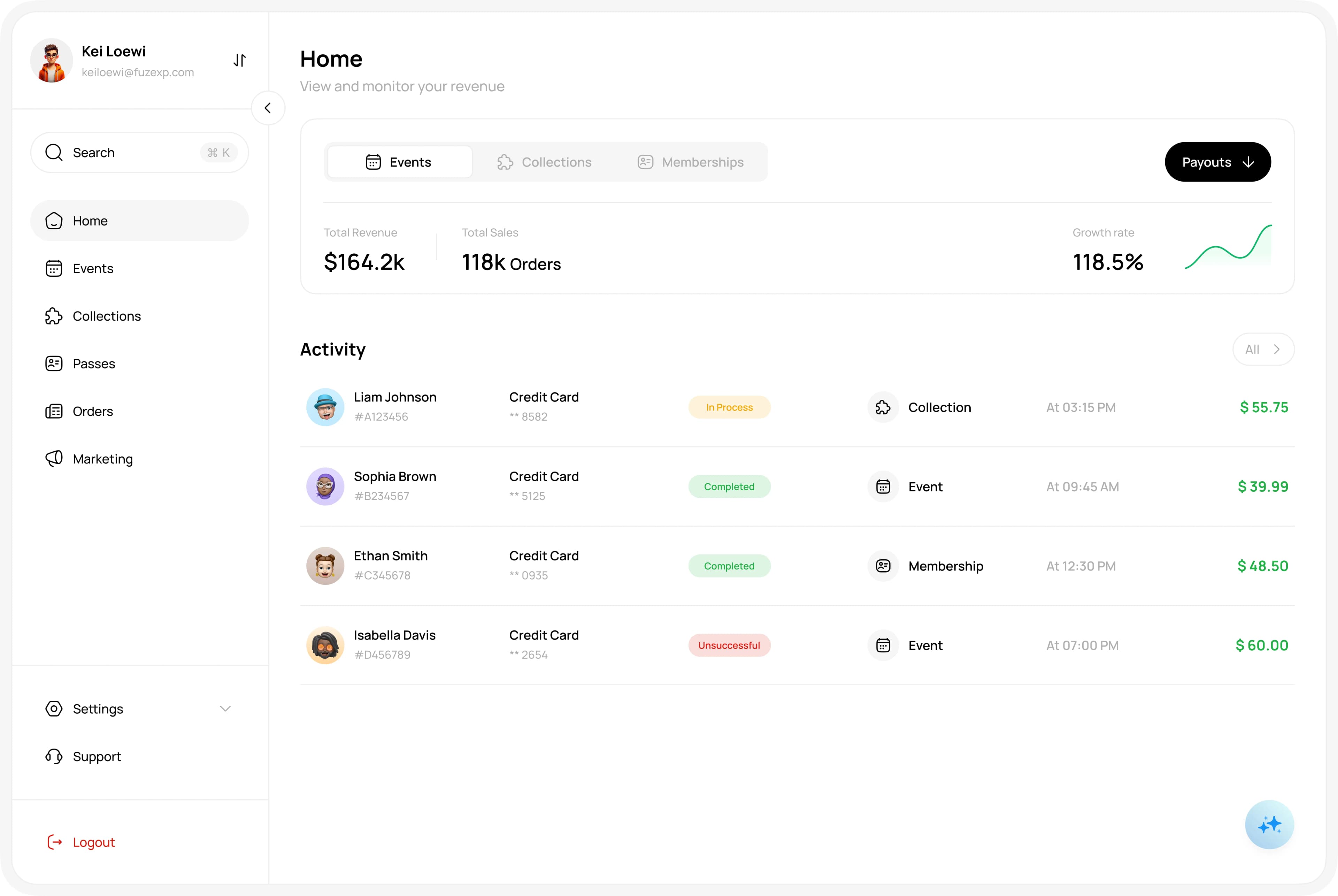Open Sophia Brown's profile avatar

(324, 486)
